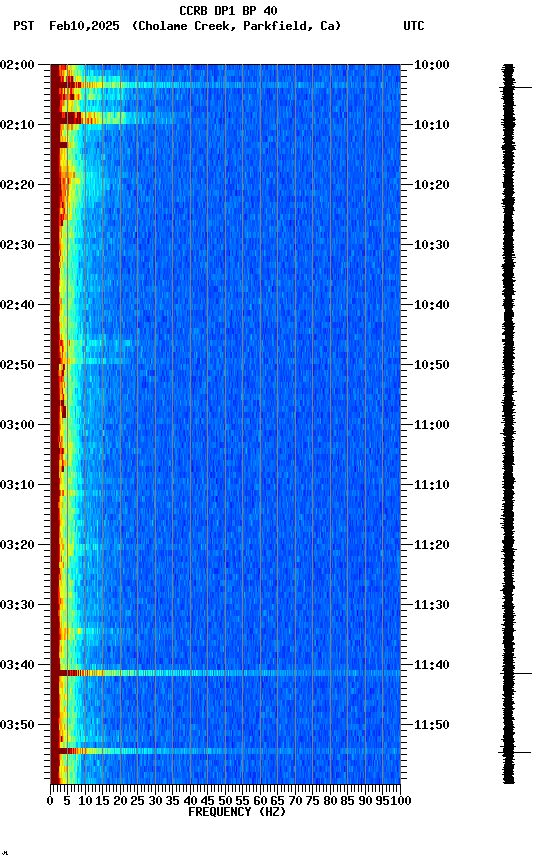Click the frequency axis label 75

(312, 801)
